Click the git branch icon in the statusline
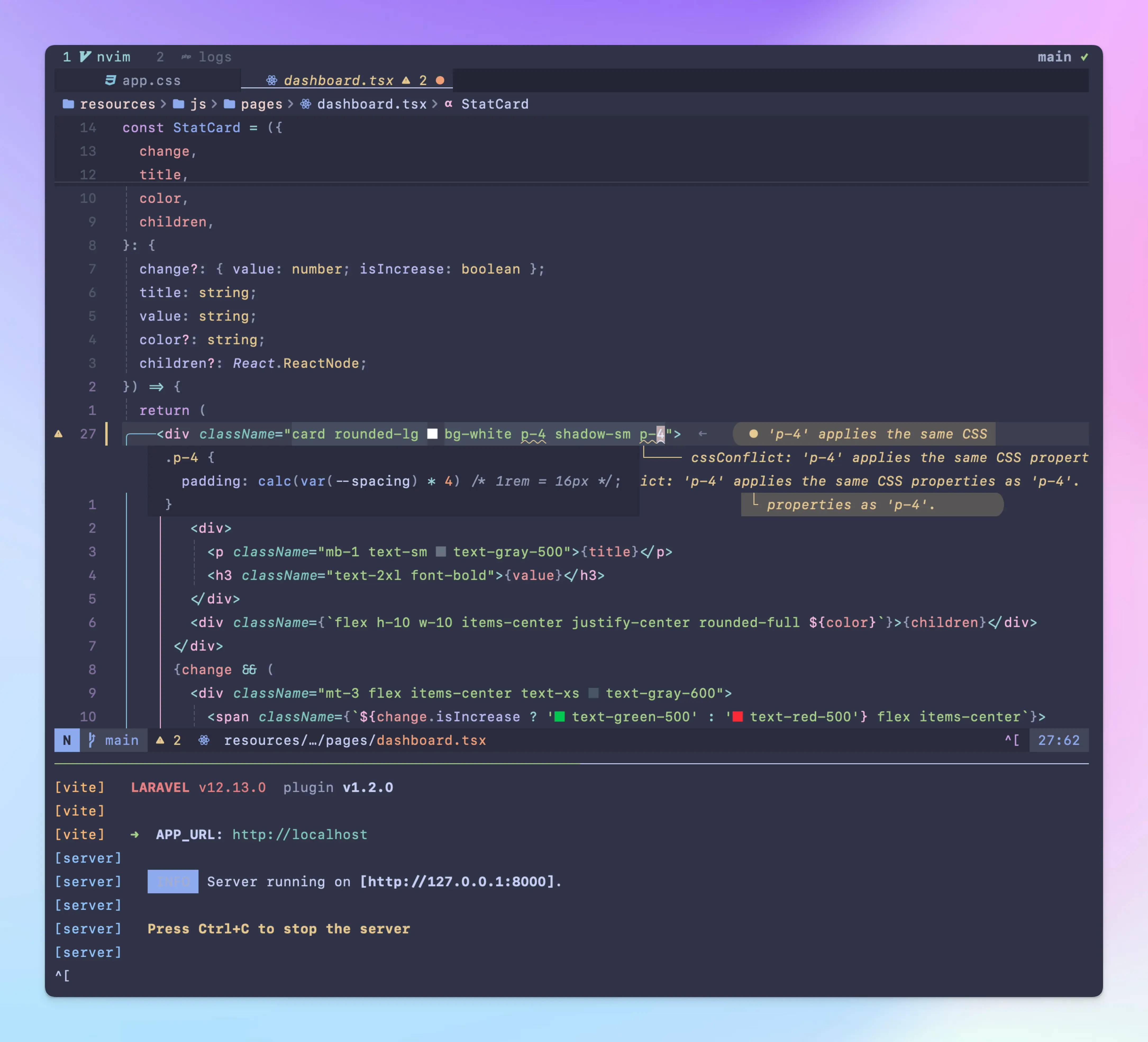The height and width of the screenshot is (1042, 1148). pos(92,740)
